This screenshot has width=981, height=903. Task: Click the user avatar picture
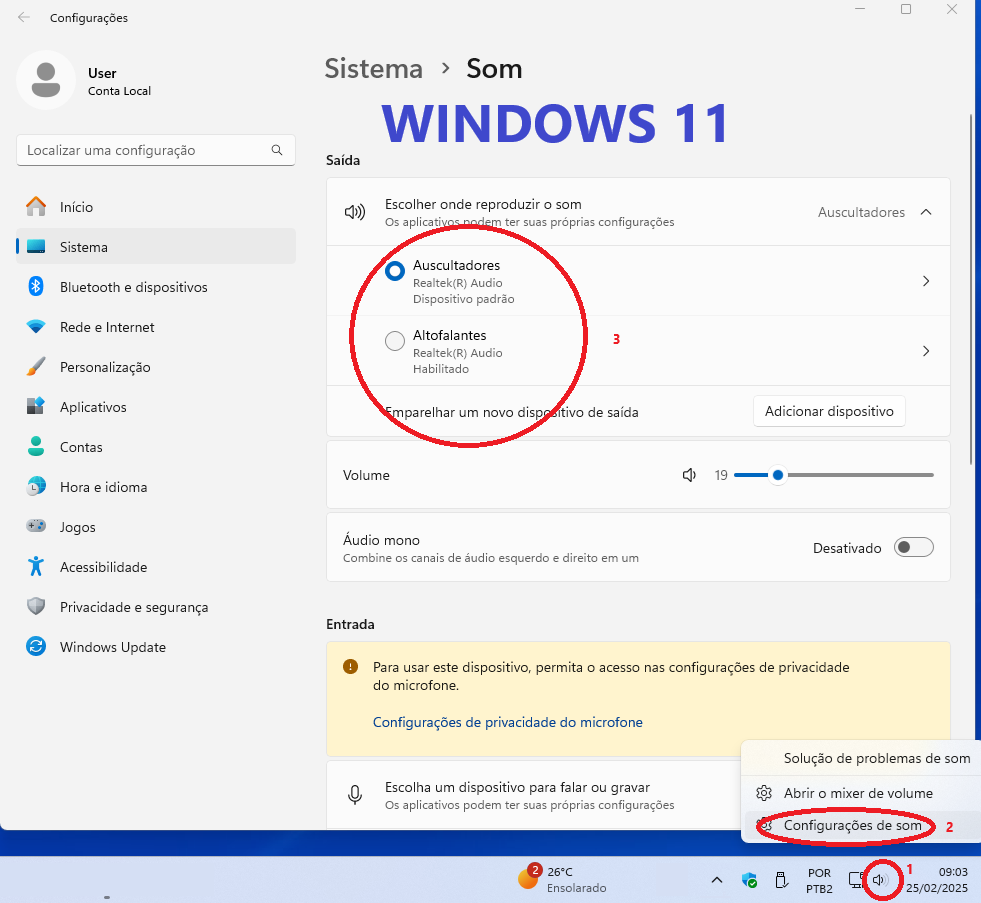click(x=46, y=80)
